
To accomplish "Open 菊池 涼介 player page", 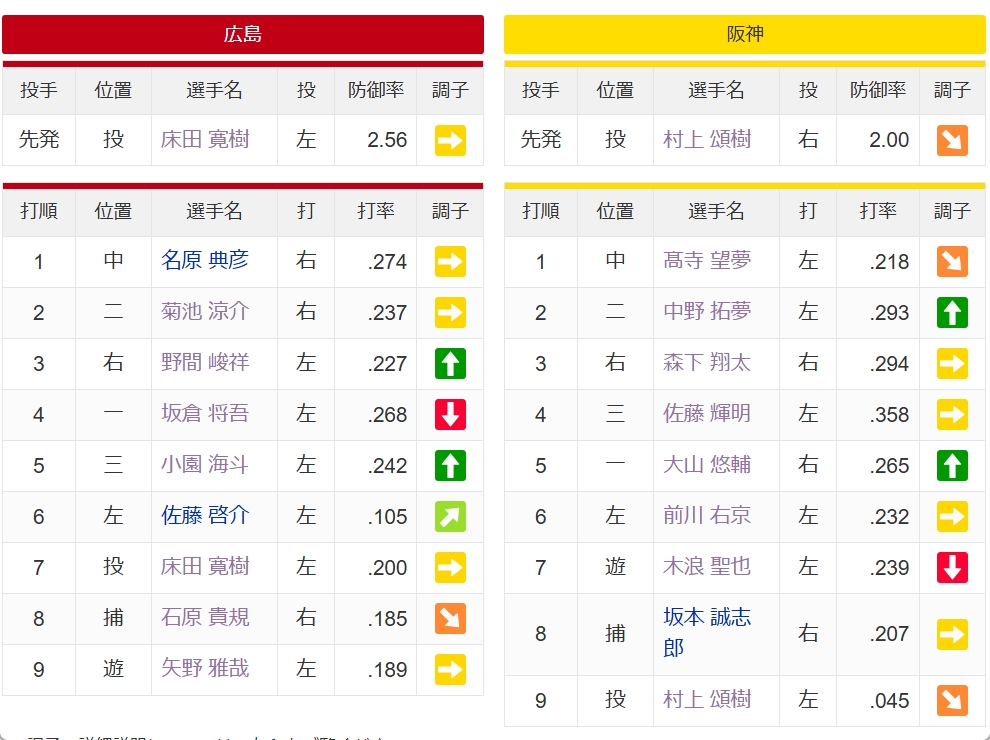I will (x=205, y=311).
